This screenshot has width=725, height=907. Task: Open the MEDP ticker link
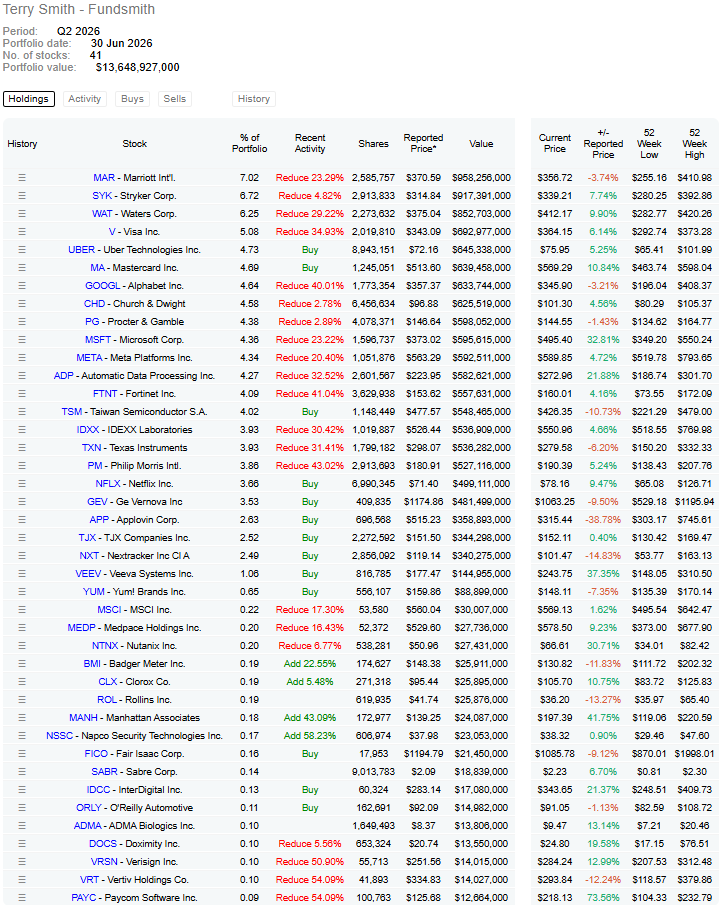[x=82, y=627]
